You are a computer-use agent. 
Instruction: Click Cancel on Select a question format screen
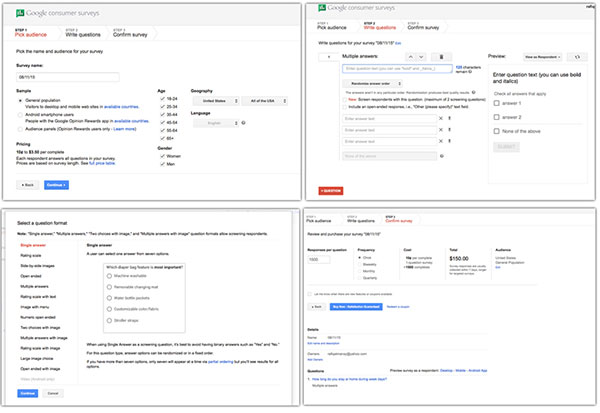53,393
